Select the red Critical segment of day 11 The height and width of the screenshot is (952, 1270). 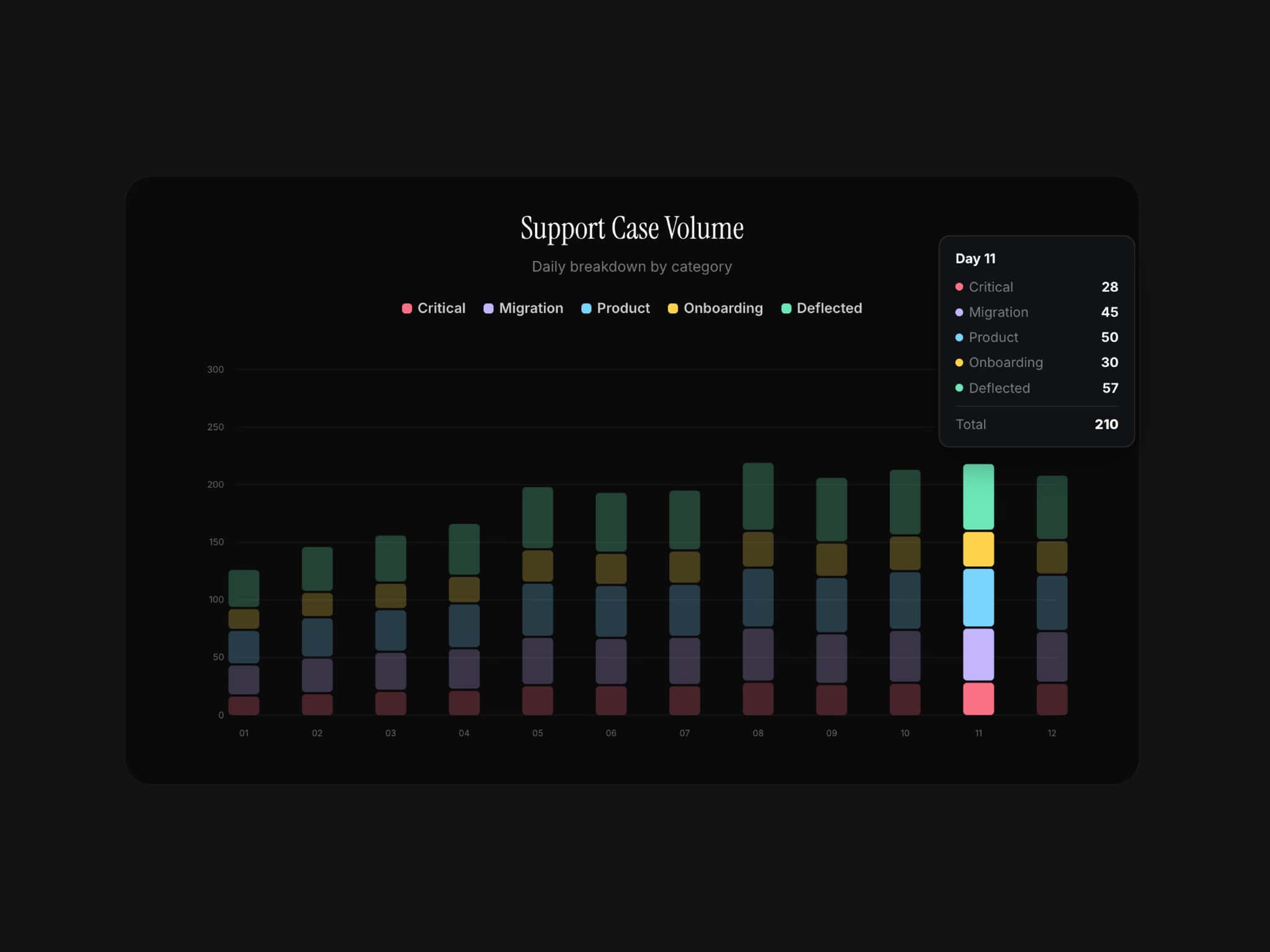pyautogui.click(x=978, y=699)
